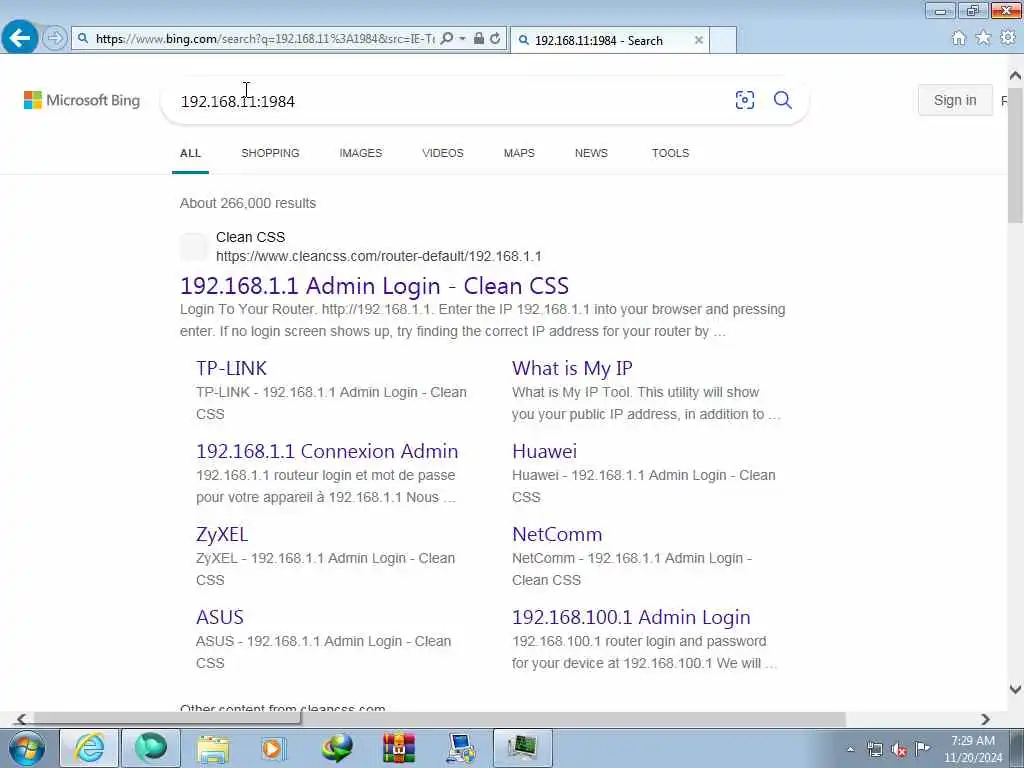Click the cleancss.com router-default URL
This screenshot has height=768, width=1024.
pyautogui.click(x=379, y=257)
